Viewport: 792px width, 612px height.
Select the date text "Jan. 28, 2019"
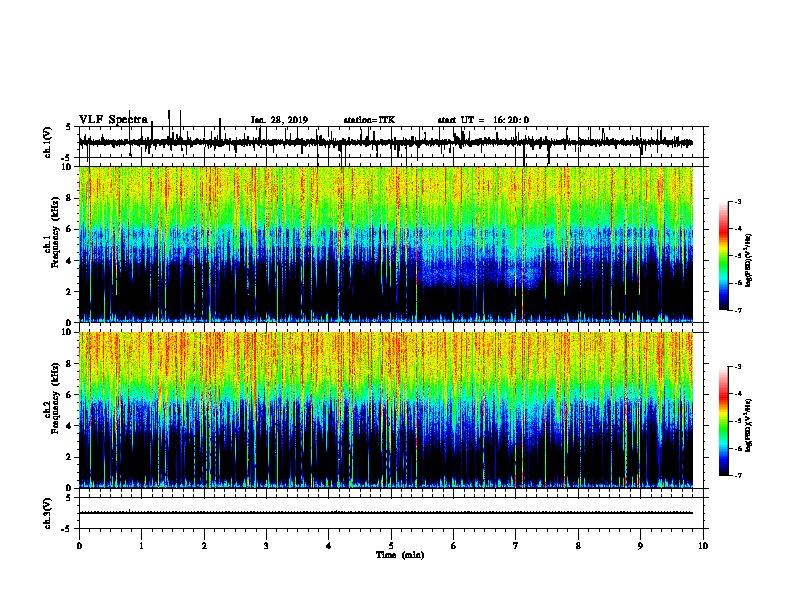pos(279,120)
